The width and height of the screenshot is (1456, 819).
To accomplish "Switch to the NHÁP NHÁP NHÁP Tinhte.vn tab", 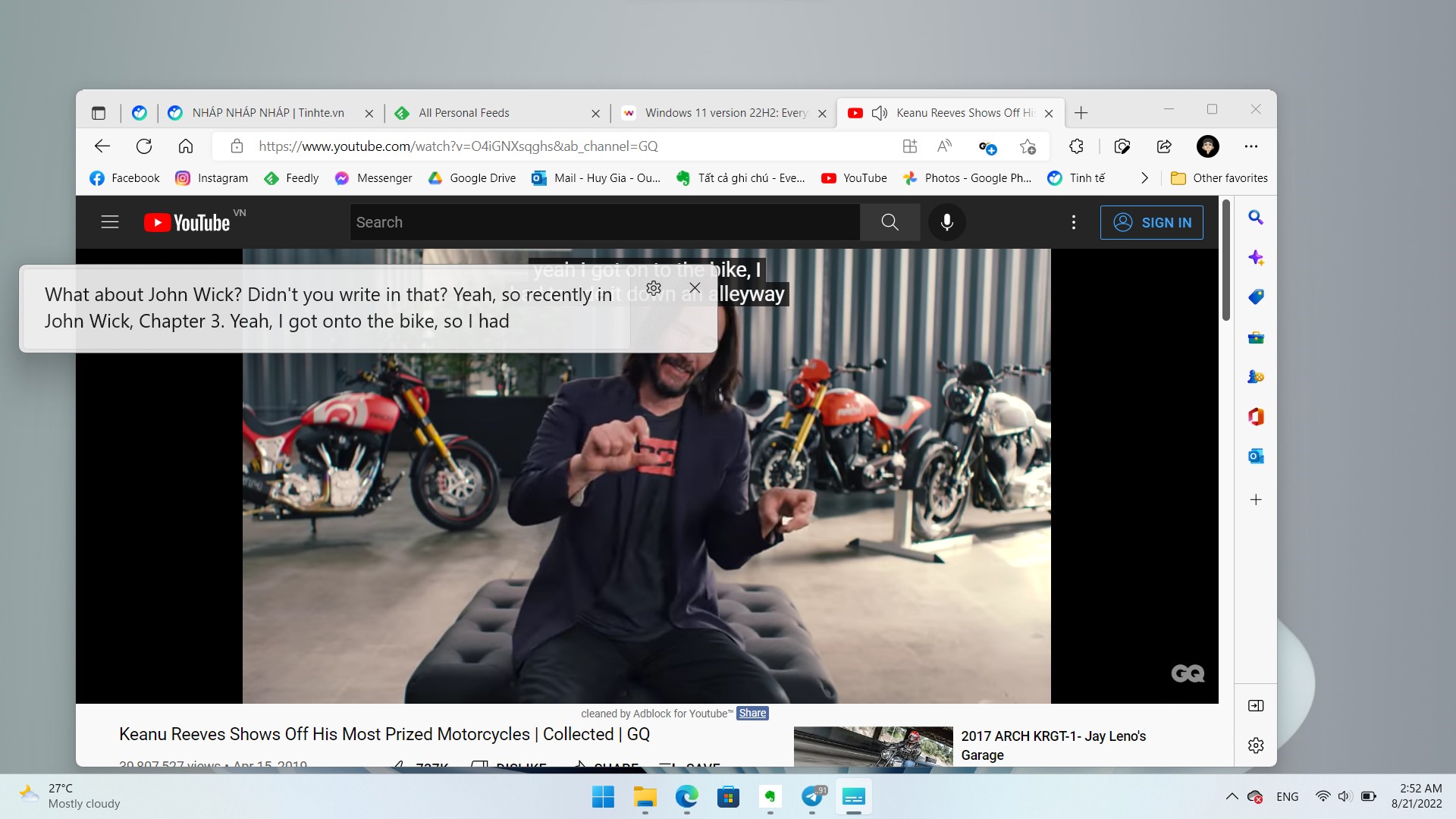I will (268, 113).
